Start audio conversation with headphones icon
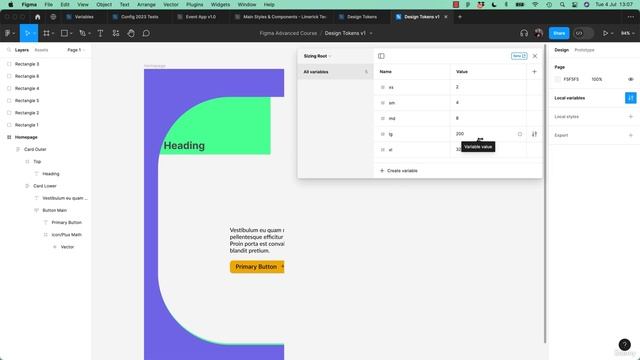The image size is (640, 360). pos(524,33)
